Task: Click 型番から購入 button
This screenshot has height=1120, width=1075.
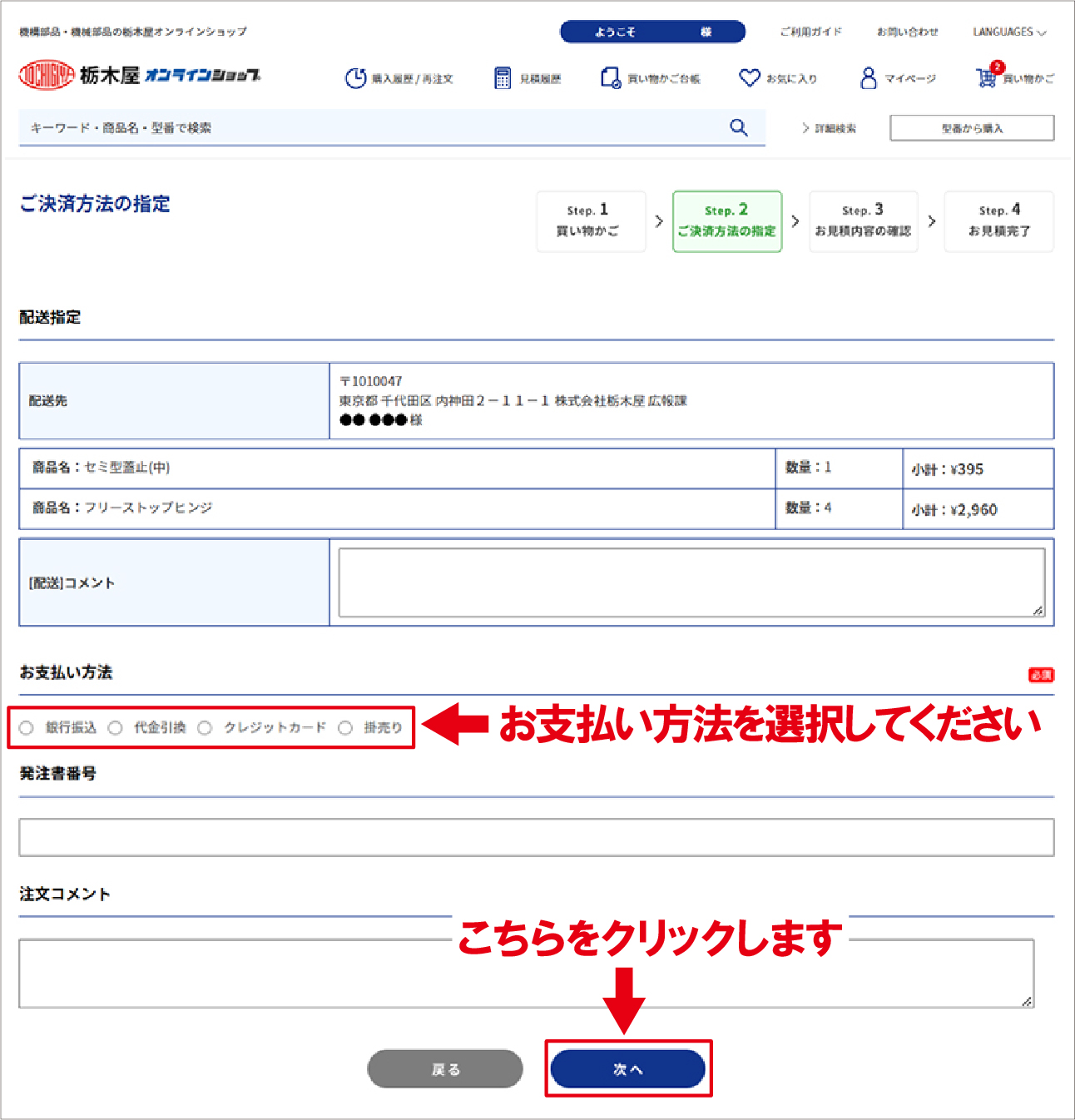Action: [972, 128]
